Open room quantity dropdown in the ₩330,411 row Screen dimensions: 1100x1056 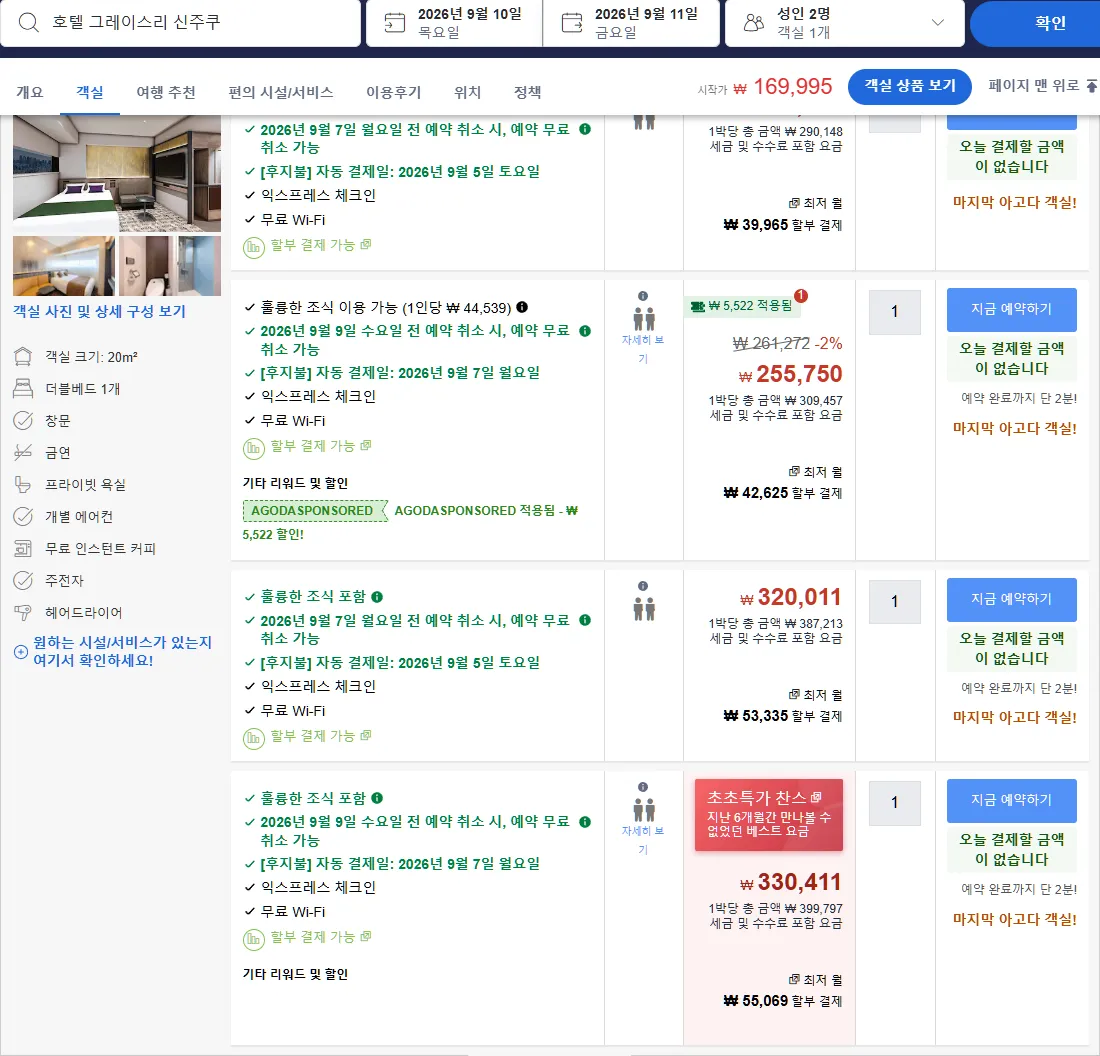[x=894, y=803]
